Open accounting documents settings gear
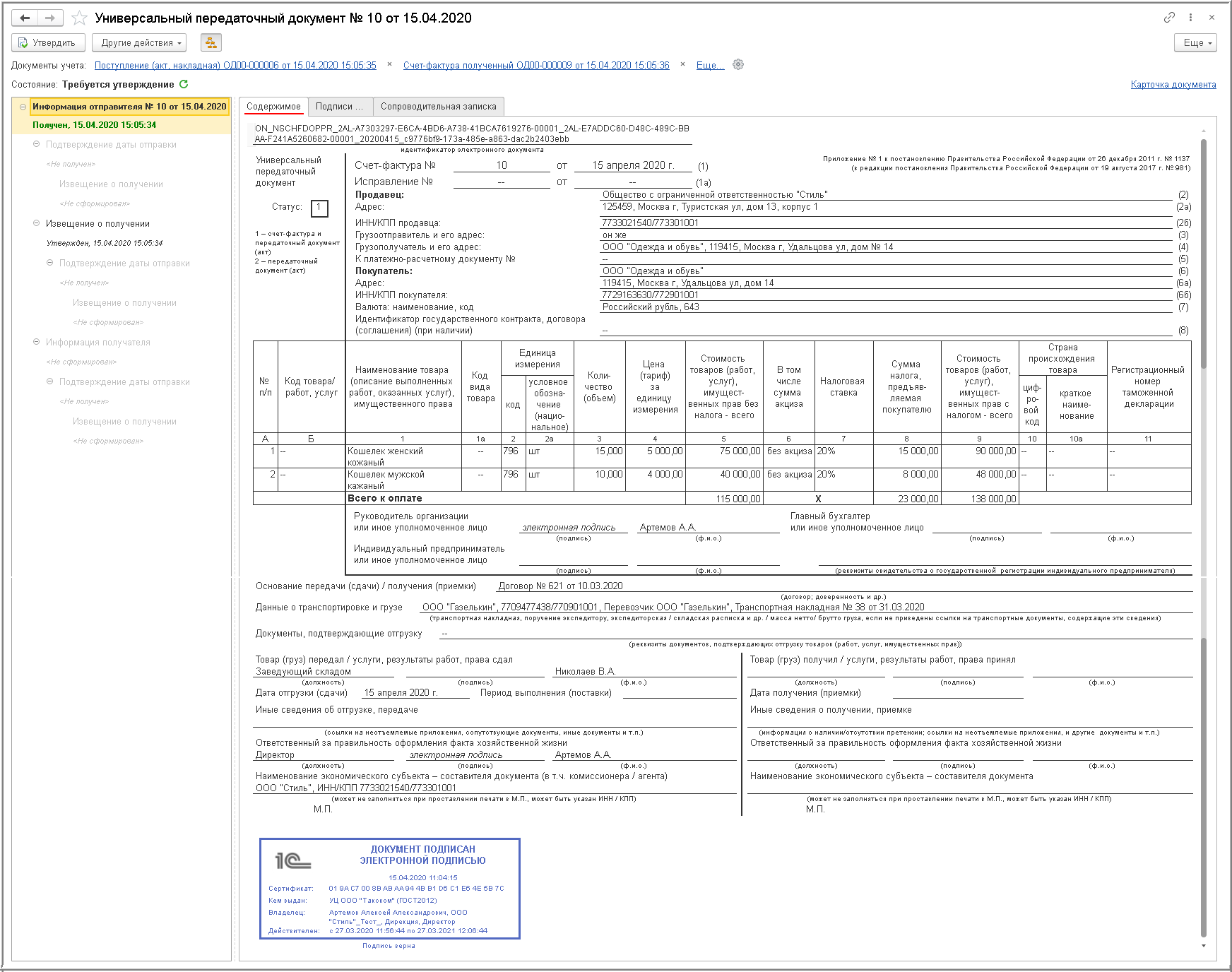1232x972 pixels. coord(738,64)
